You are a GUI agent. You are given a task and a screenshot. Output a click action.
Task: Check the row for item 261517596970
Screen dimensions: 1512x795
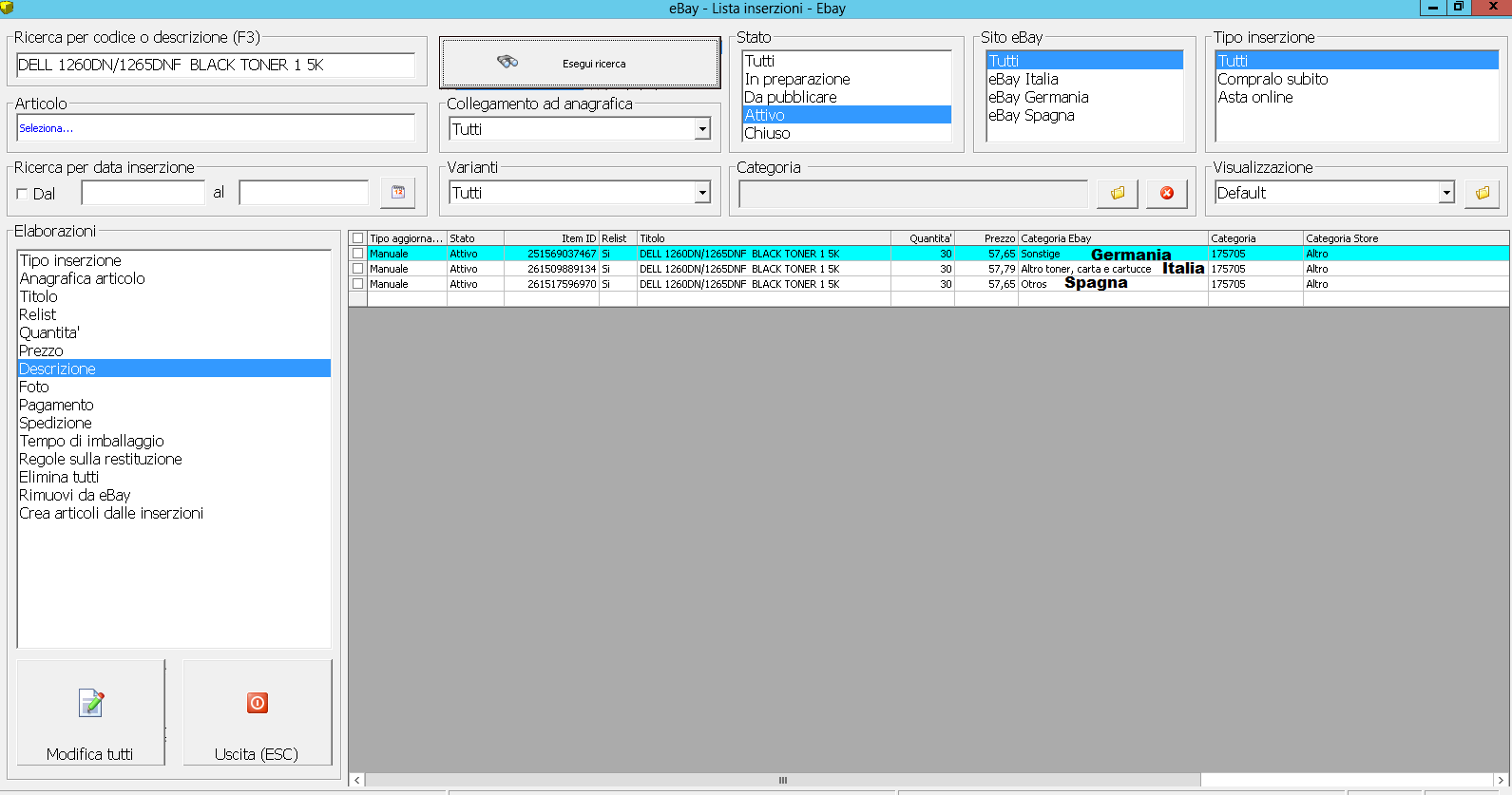(358, 284)
